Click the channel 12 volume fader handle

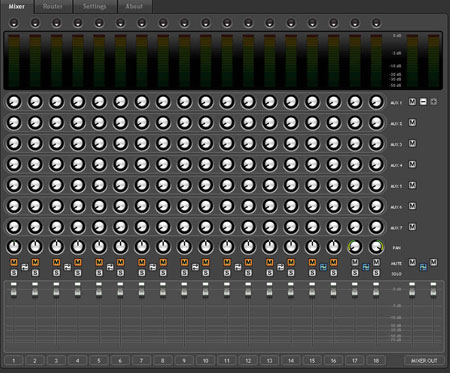click(x=248, y=289)
